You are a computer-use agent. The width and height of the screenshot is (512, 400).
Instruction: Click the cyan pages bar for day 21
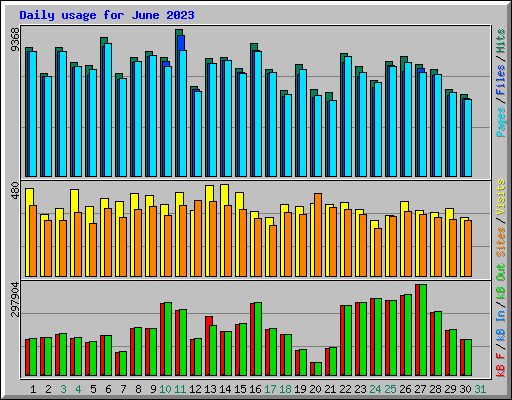[x=333, y=139]
